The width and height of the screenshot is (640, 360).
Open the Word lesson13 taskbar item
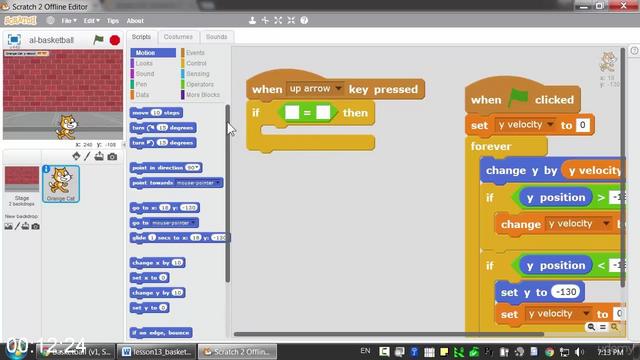(x=157, y=351)
